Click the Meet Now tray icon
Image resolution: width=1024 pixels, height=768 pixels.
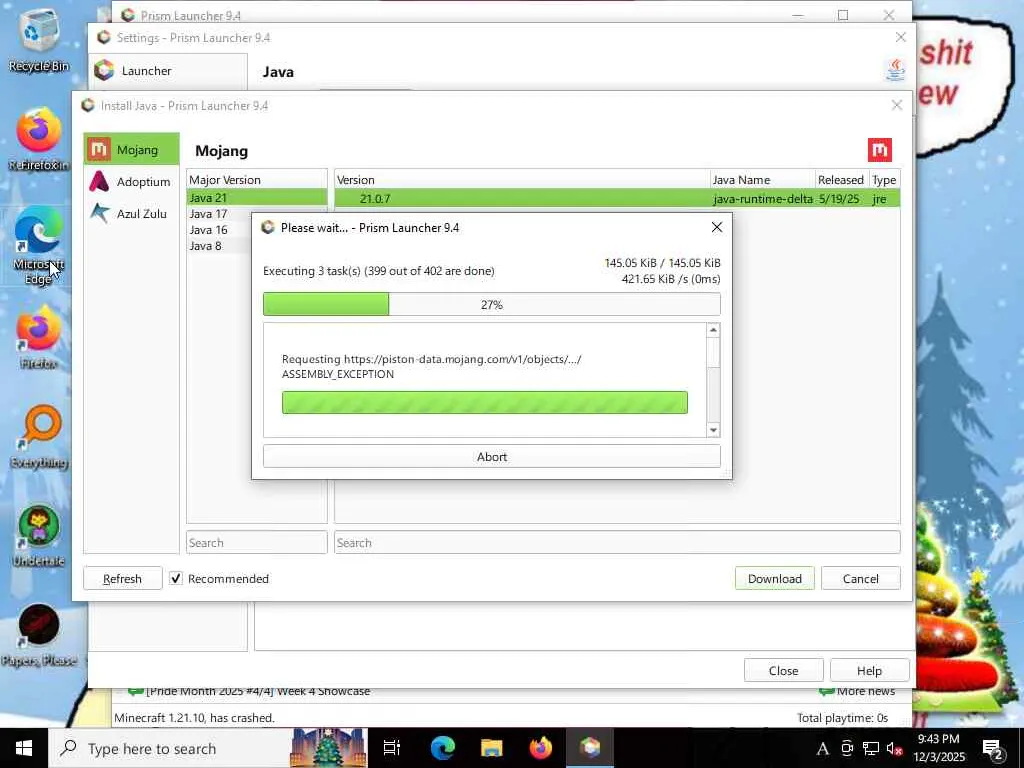(x=847, y=748)
